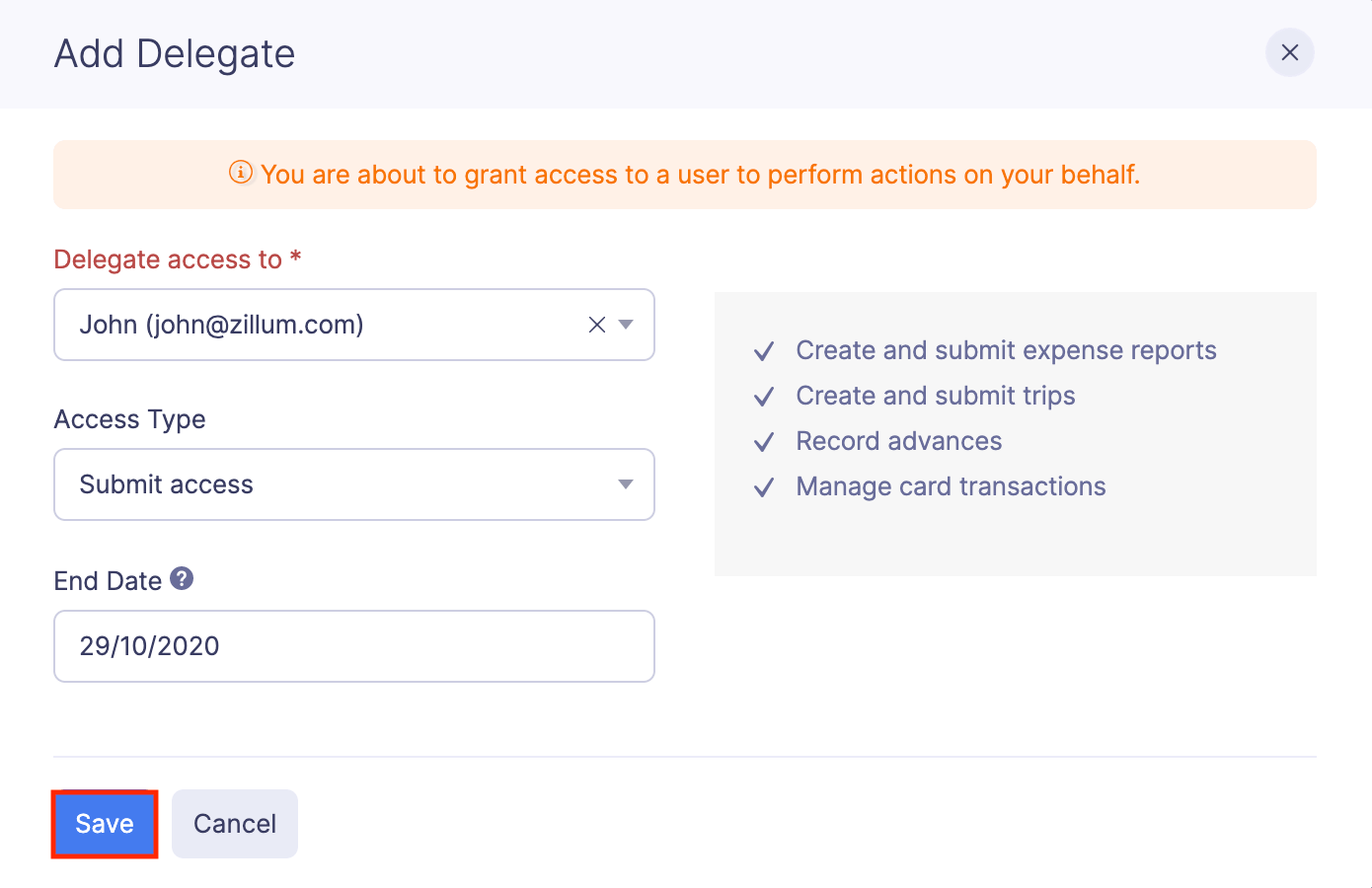Viewport: 1372px width, 888px height.
Task: Click the Add Delegate title
Action: point(174,53)
